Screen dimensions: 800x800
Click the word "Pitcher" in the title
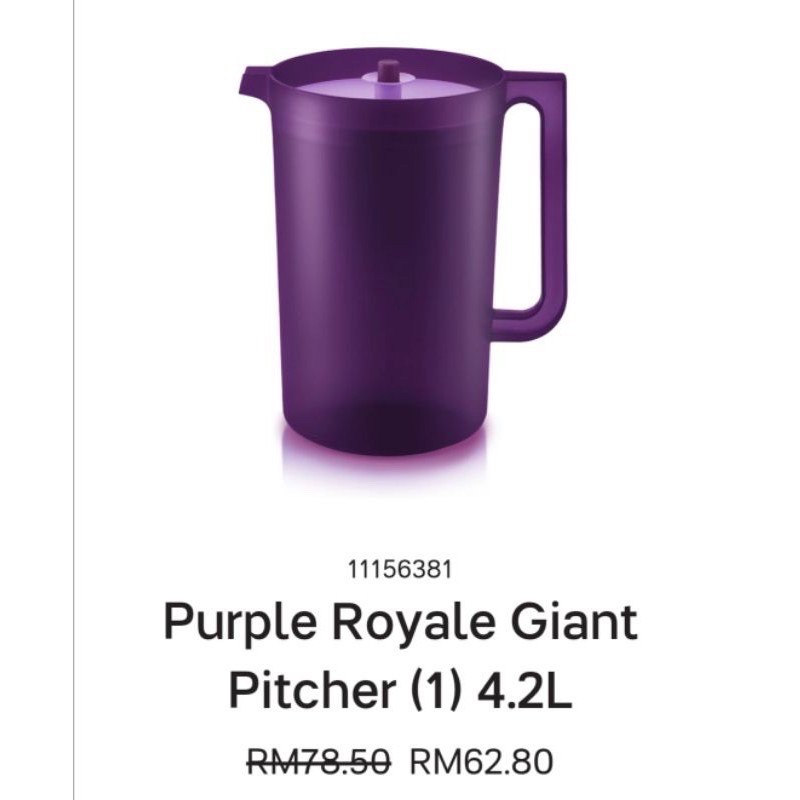[x=309, y=690]
